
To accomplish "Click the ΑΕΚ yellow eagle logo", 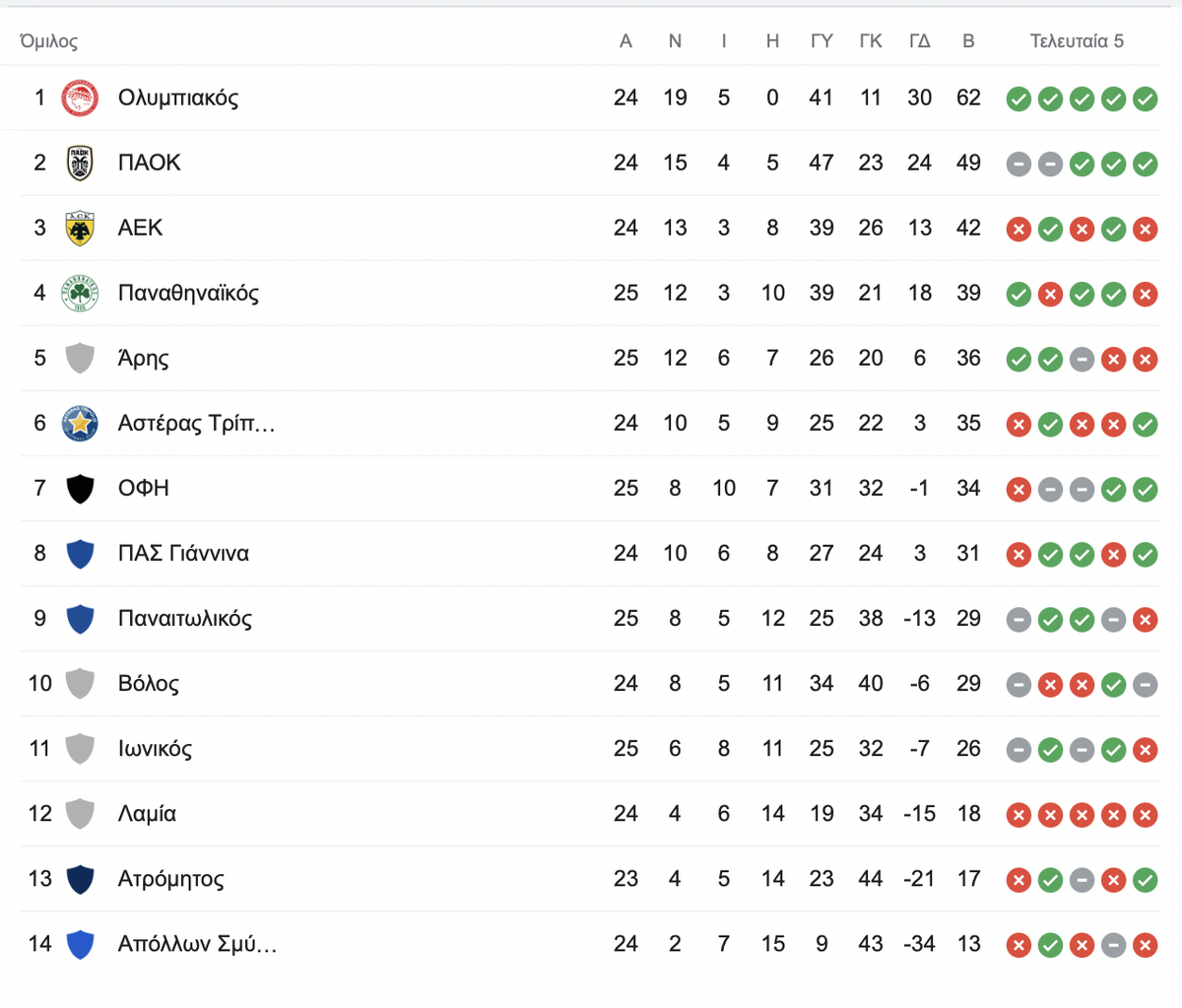I will click(80, 228).
